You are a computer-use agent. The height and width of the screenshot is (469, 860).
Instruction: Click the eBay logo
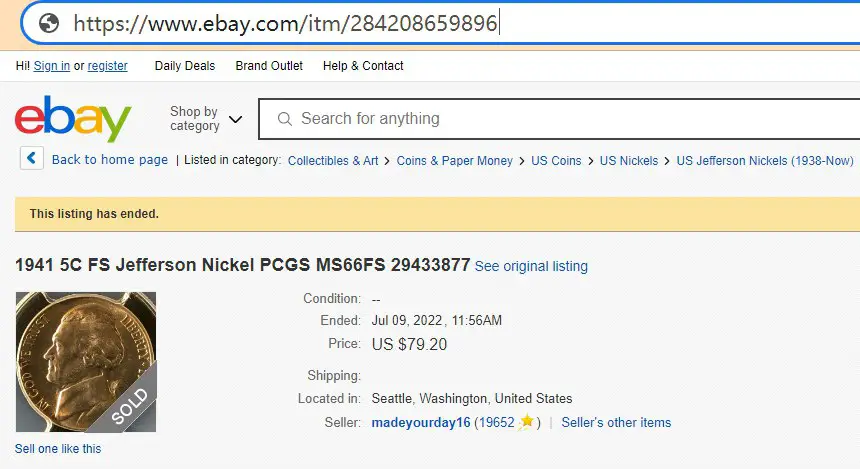(73, 118)
